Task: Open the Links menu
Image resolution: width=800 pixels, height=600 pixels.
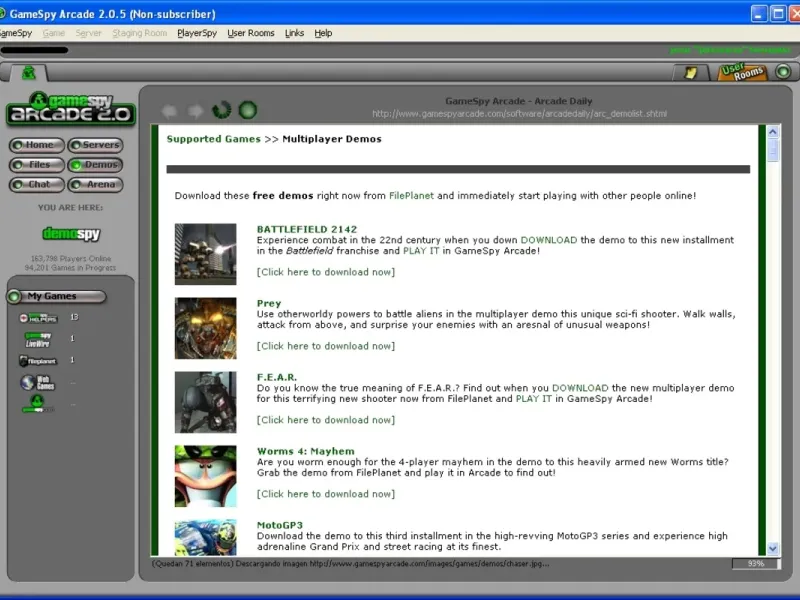Action: 294,33
